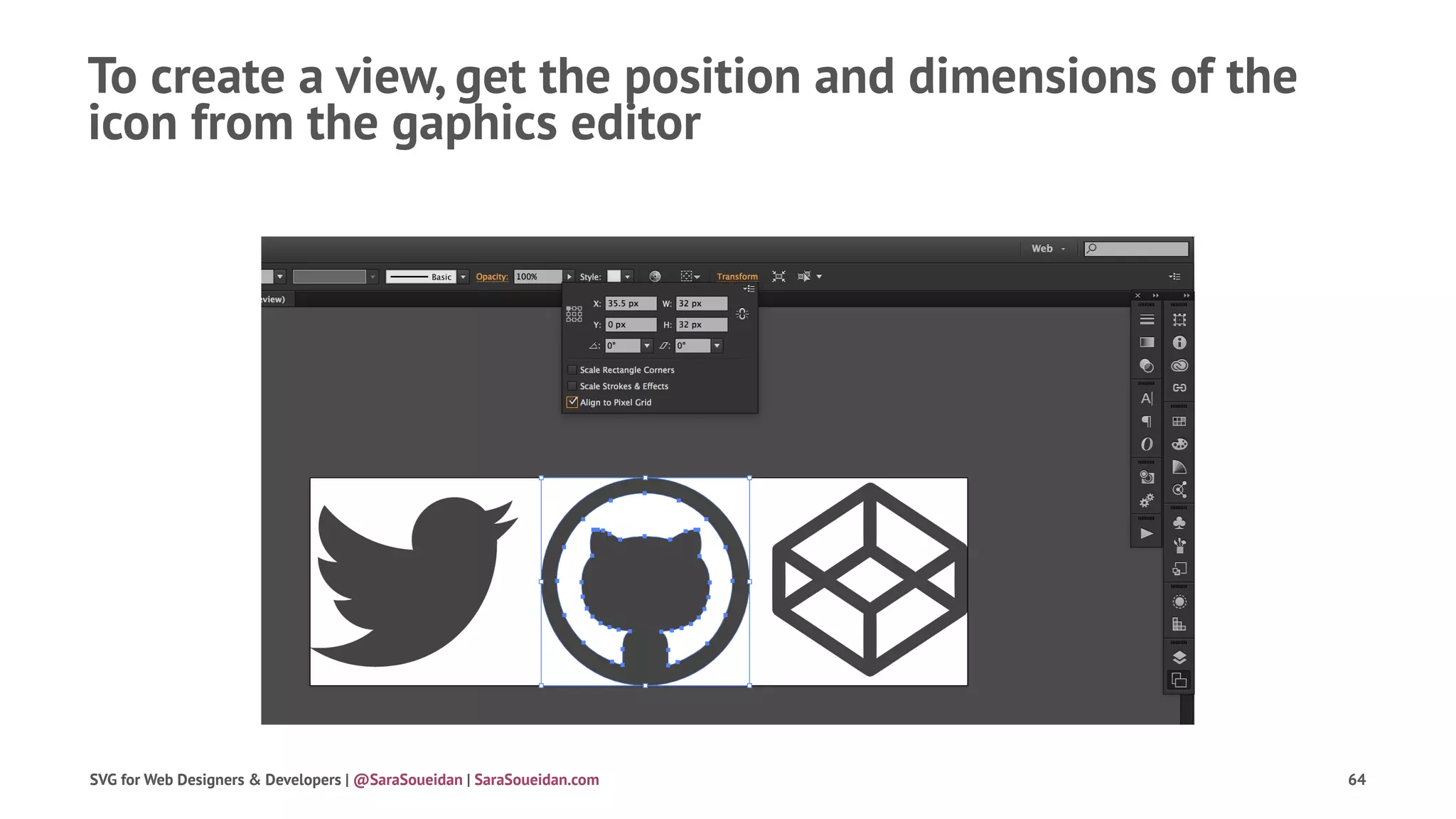Open the Color palette panel icon

pos(1179,444)
